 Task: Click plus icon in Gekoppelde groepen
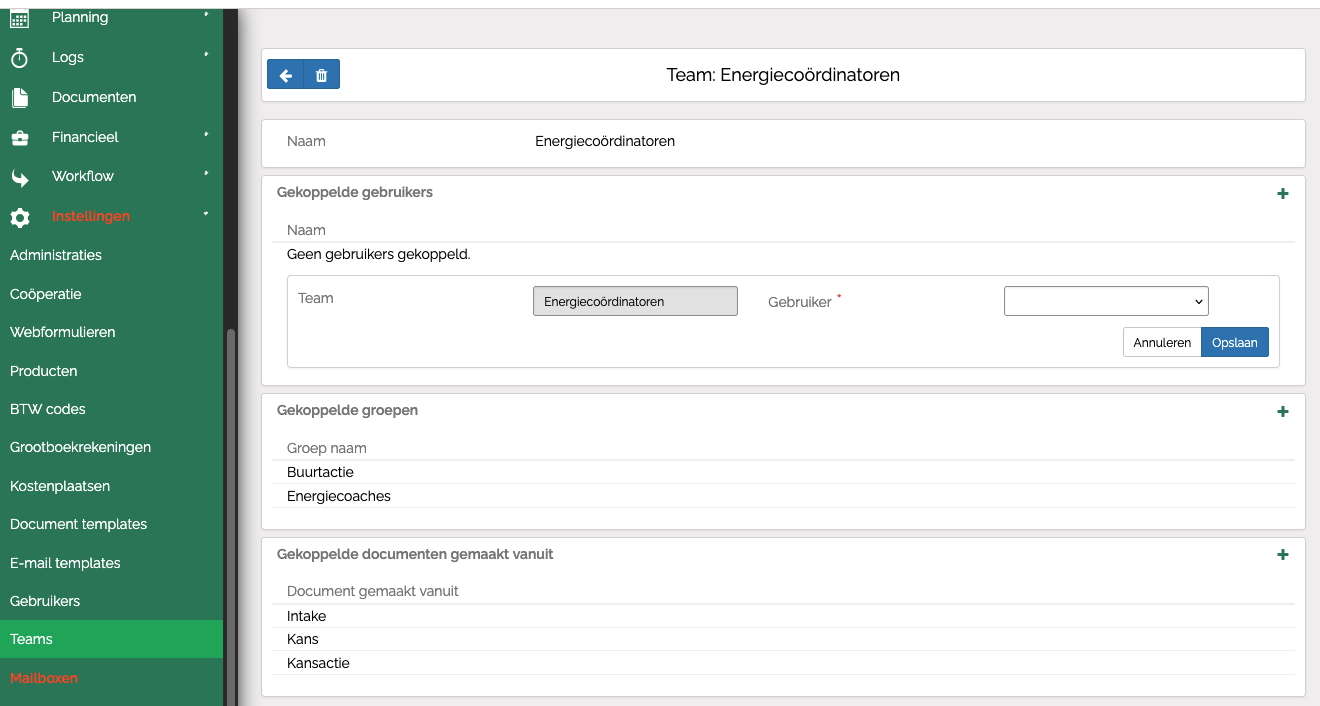(x=1283, y=411)
